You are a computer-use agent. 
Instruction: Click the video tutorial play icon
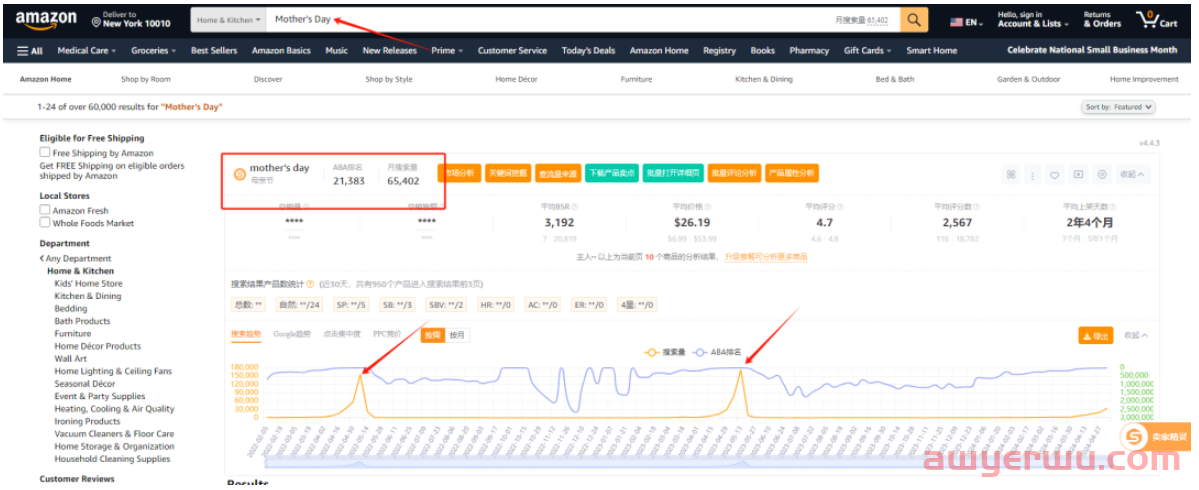click(x=1078, y=174)
